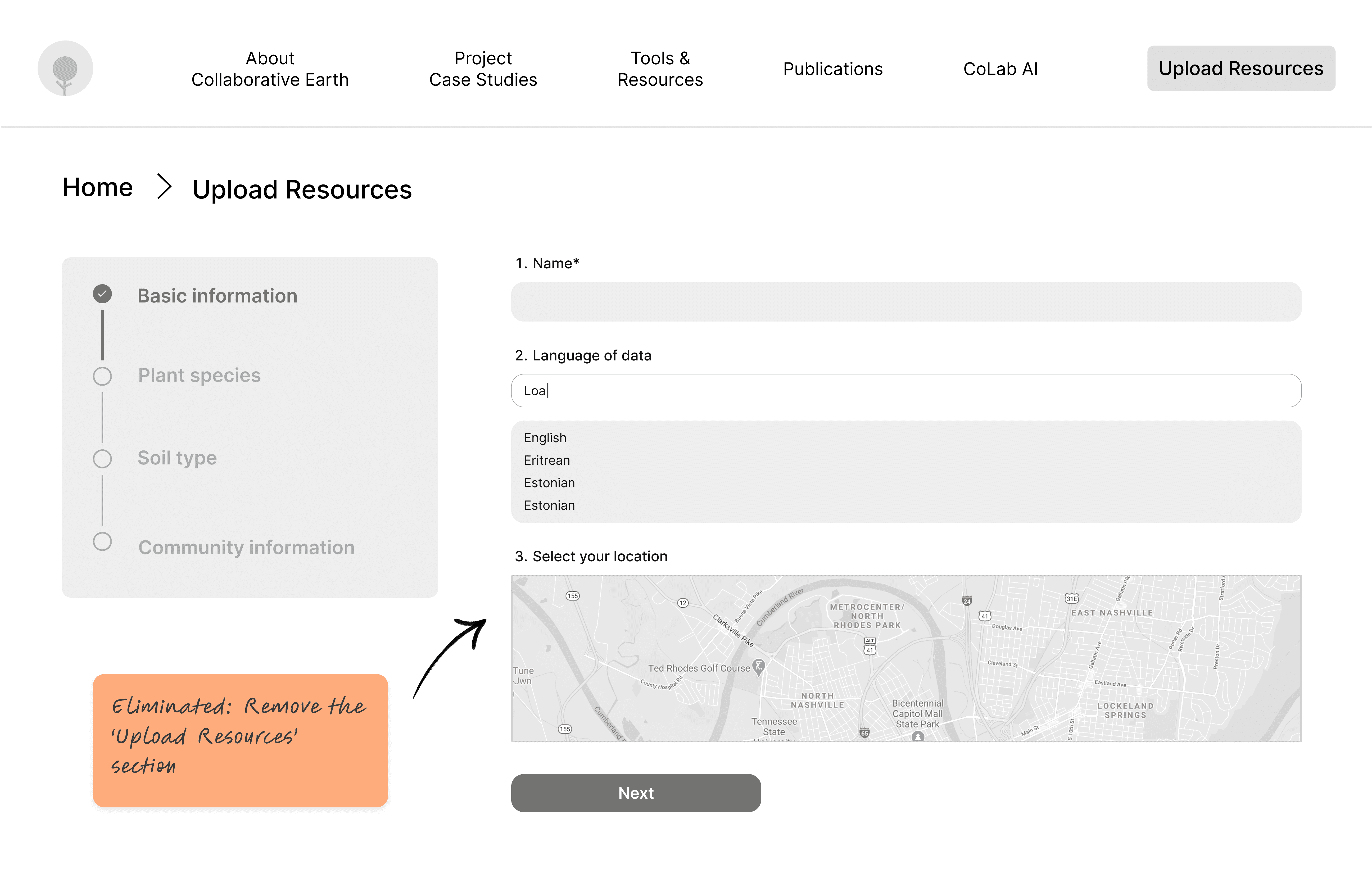The width and height of the screenshot is (1372, 886).
Task: Click the tree logo icon
Action: click(x=65, y=69)
